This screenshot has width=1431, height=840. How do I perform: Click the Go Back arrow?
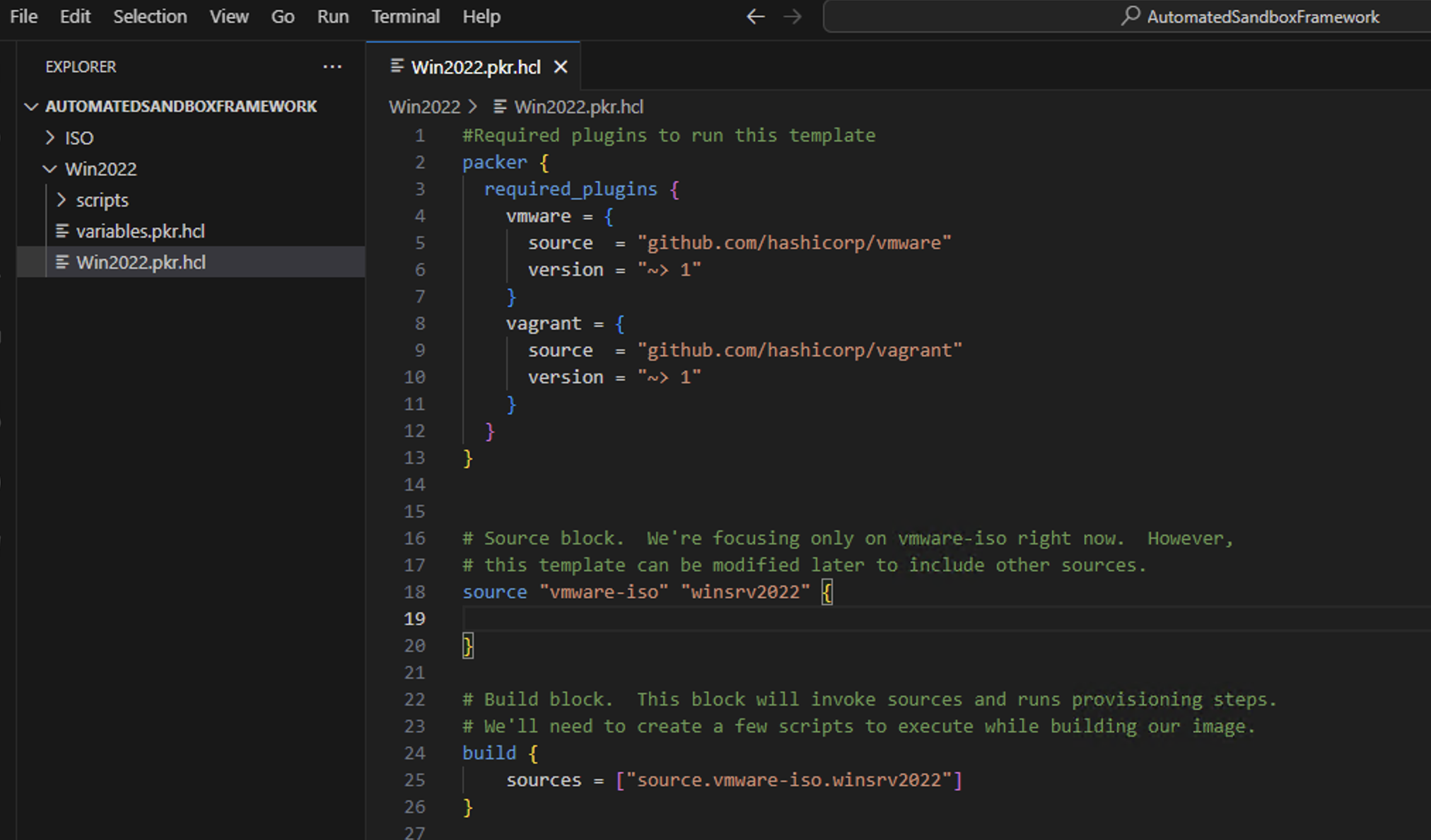tap(756, 16)
